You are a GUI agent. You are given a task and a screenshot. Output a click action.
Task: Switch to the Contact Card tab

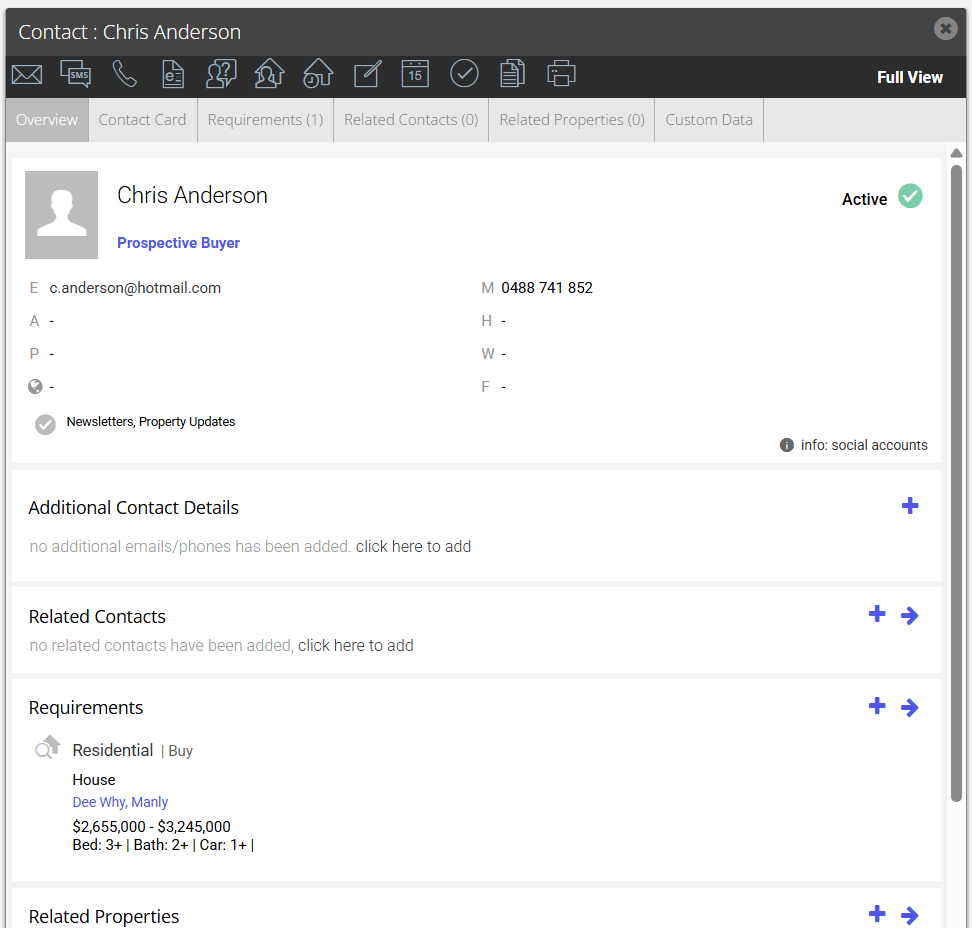[x=142, y=120]
